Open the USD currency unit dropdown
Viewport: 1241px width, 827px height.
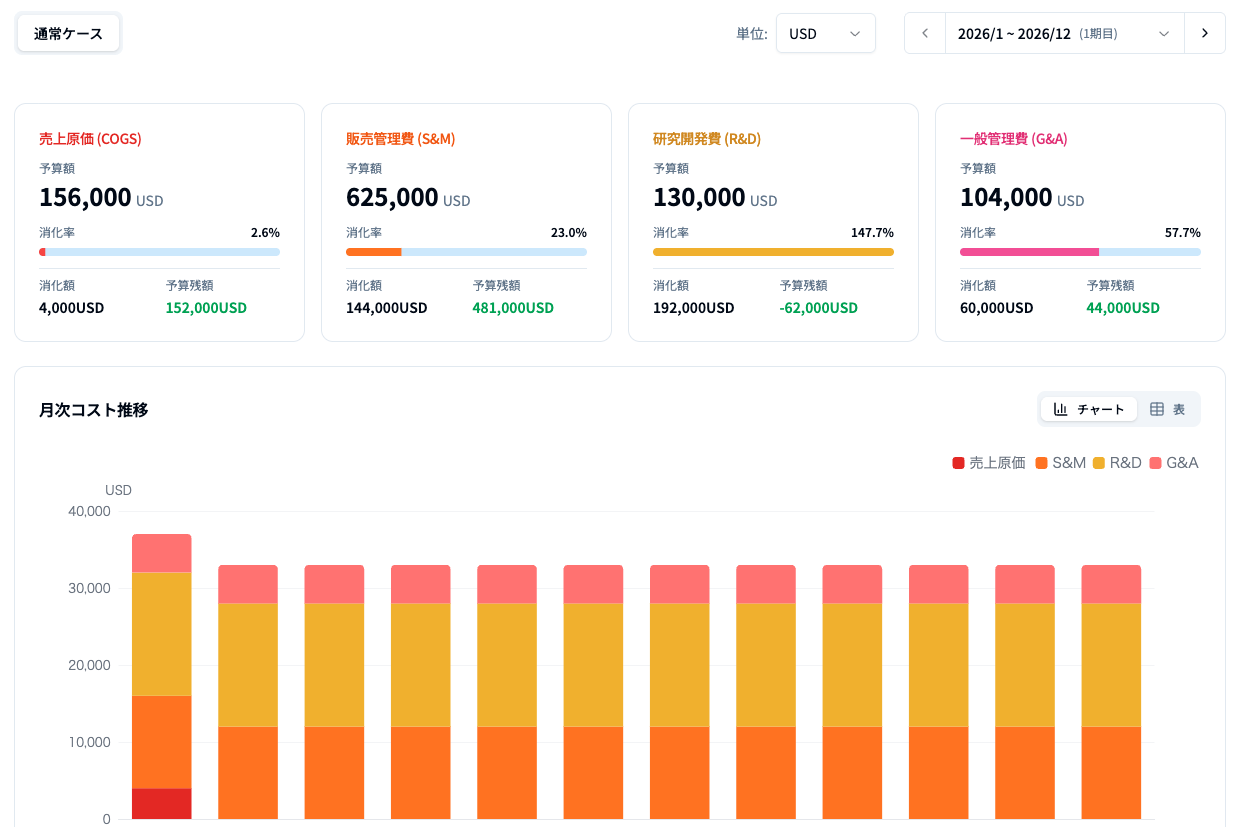pyautogui.click(x=825, y=33)
